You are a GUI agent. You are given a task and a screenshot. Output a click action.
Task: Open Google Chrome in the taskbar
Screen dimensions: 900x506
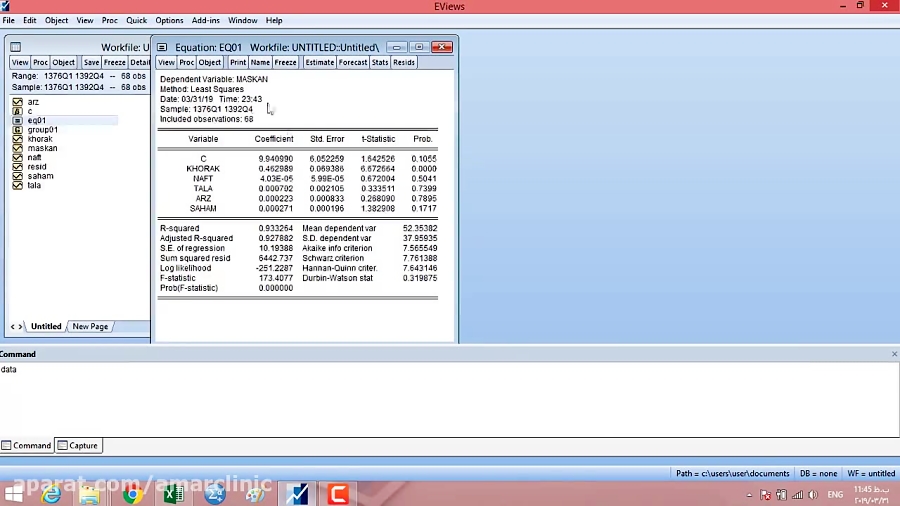pyautogui.click(x=132, y=494)
